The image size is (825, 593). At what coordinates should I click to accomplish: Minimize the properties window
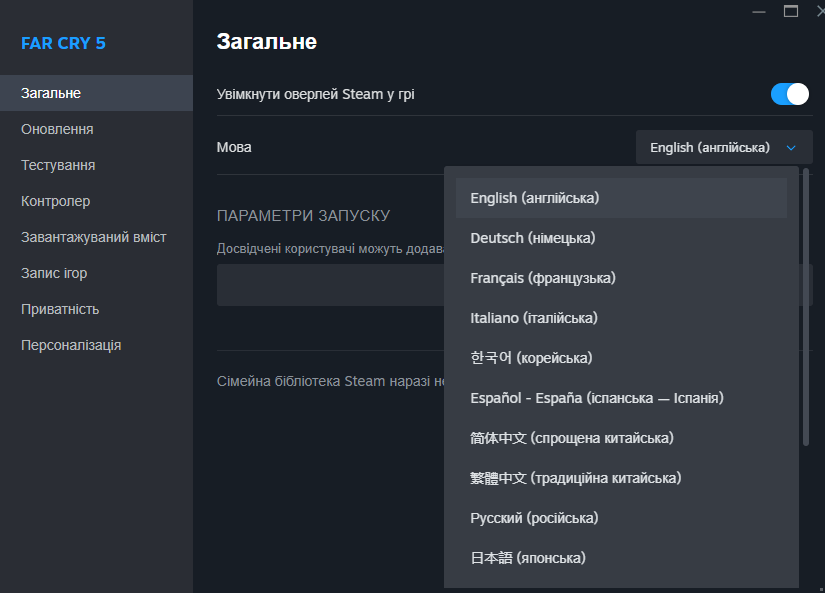(x=759, y=12)
